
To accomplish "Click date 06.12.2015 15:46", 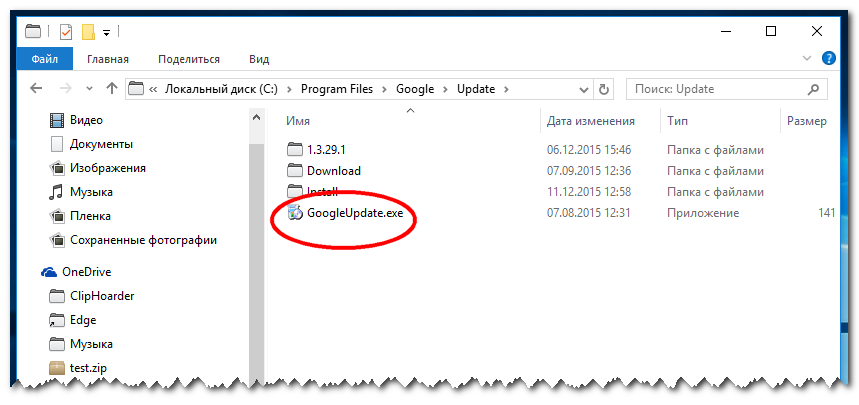I will 589,150.
